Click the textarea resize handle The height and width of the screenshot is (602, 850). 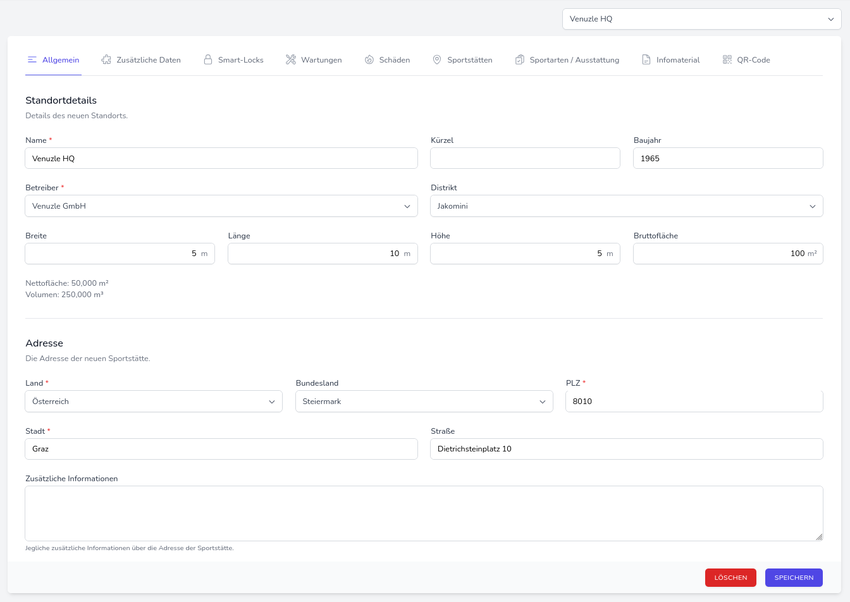(819, 536)
